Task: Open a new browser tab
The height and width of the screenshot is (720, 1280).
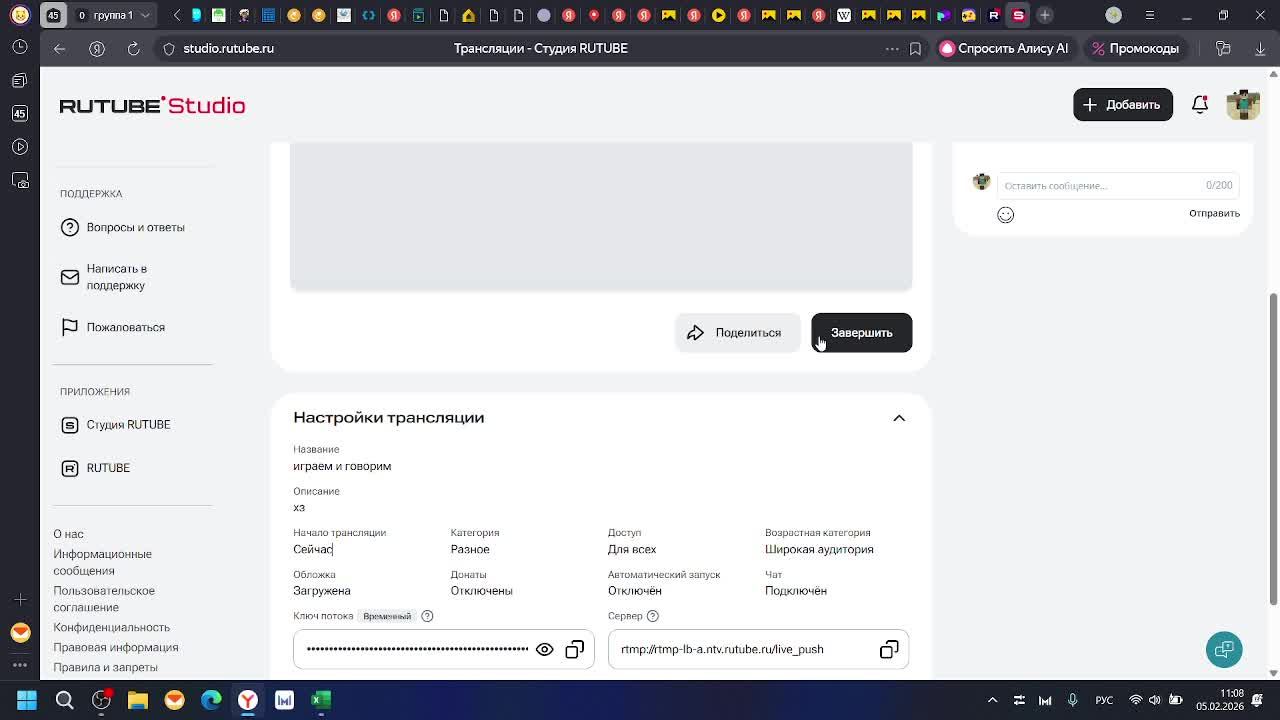Action: [1044, 15]
